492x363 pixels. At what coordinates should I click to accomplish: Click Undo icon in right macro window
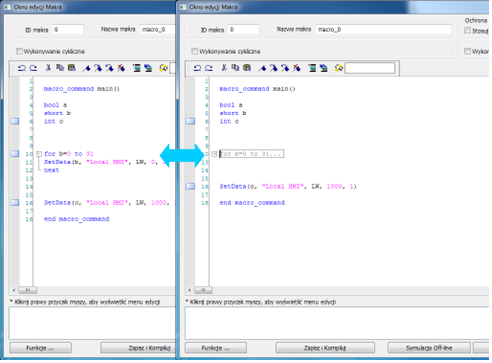coord(197,68)
